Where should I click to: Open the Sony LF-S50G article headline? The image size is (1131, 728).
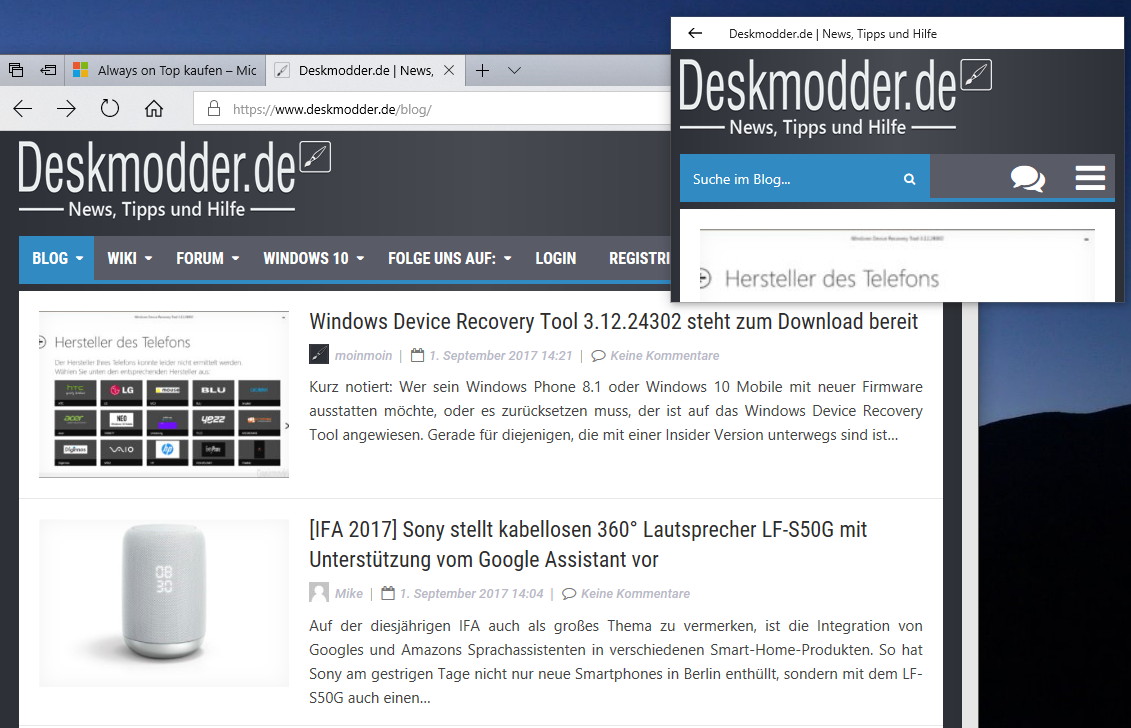point(588,544)
